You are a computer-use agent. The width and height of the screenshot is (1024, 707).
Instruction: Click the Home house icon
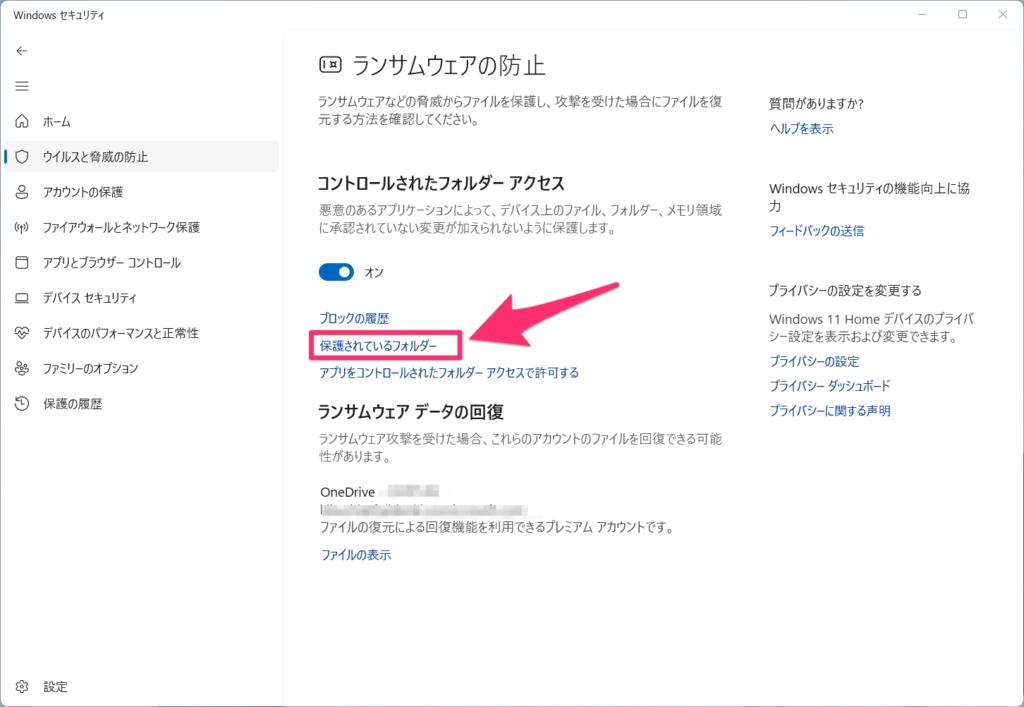[x=22, y=122]
